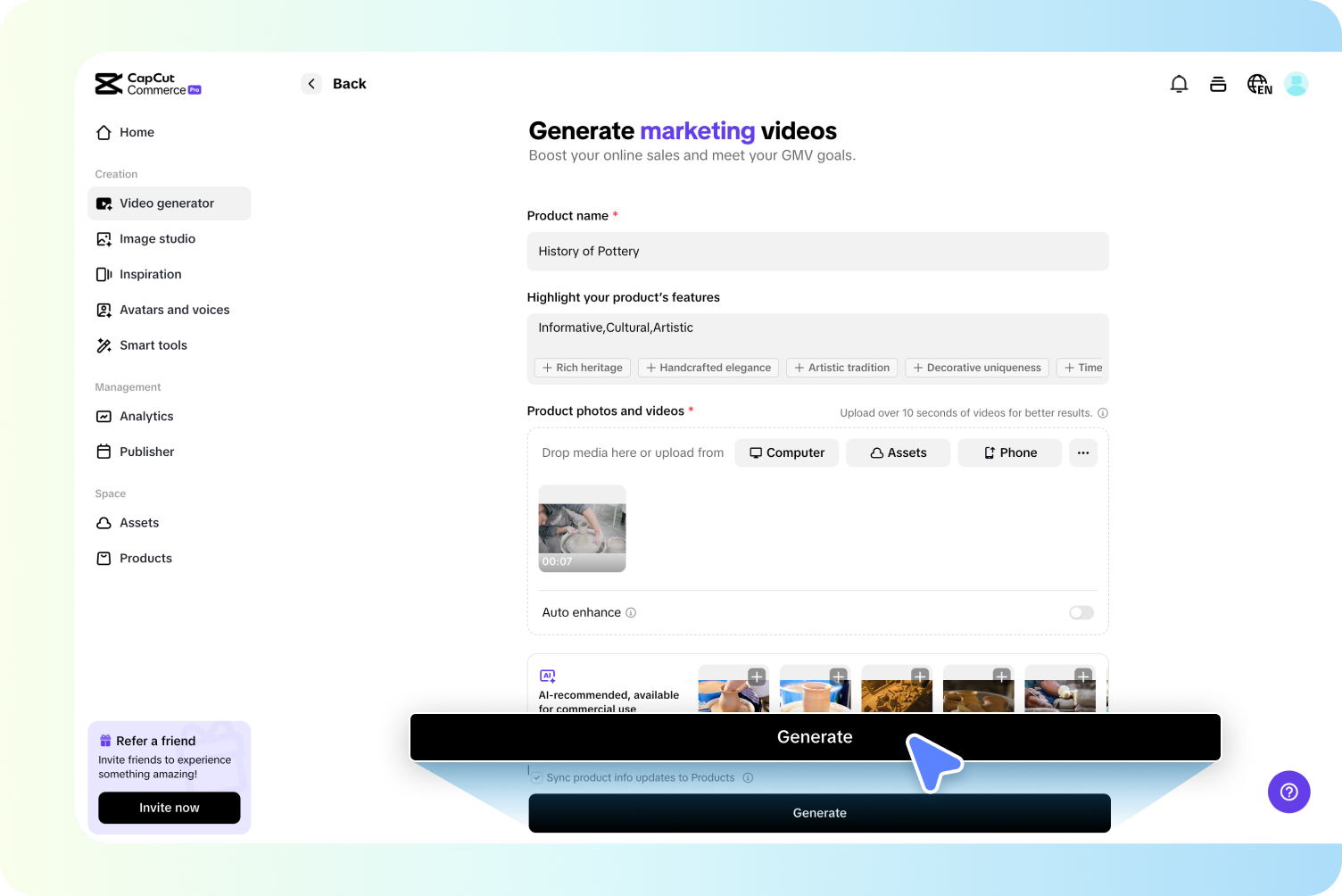Screen dimensions: 1342x896
Task: Open the Products space
Action: pyautogui.click(x=145, y=558)
